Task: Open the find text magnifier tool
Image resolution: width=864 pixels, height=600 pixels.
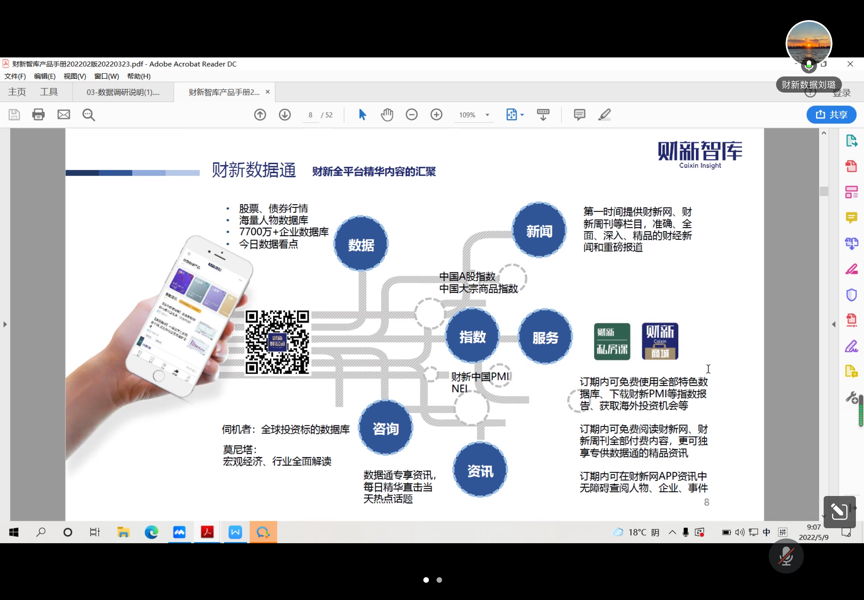Action: tap(89, 115)
